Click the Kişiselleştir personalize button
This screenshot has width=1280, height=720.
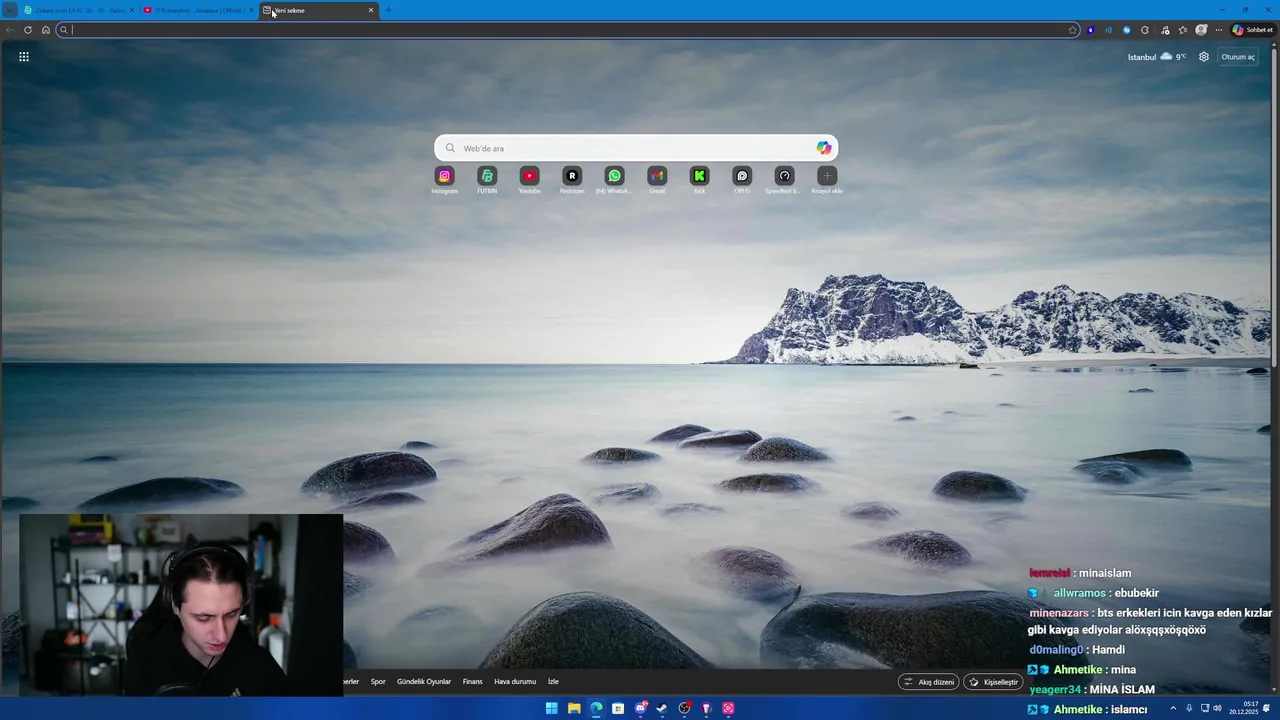(x=993, y=682)
